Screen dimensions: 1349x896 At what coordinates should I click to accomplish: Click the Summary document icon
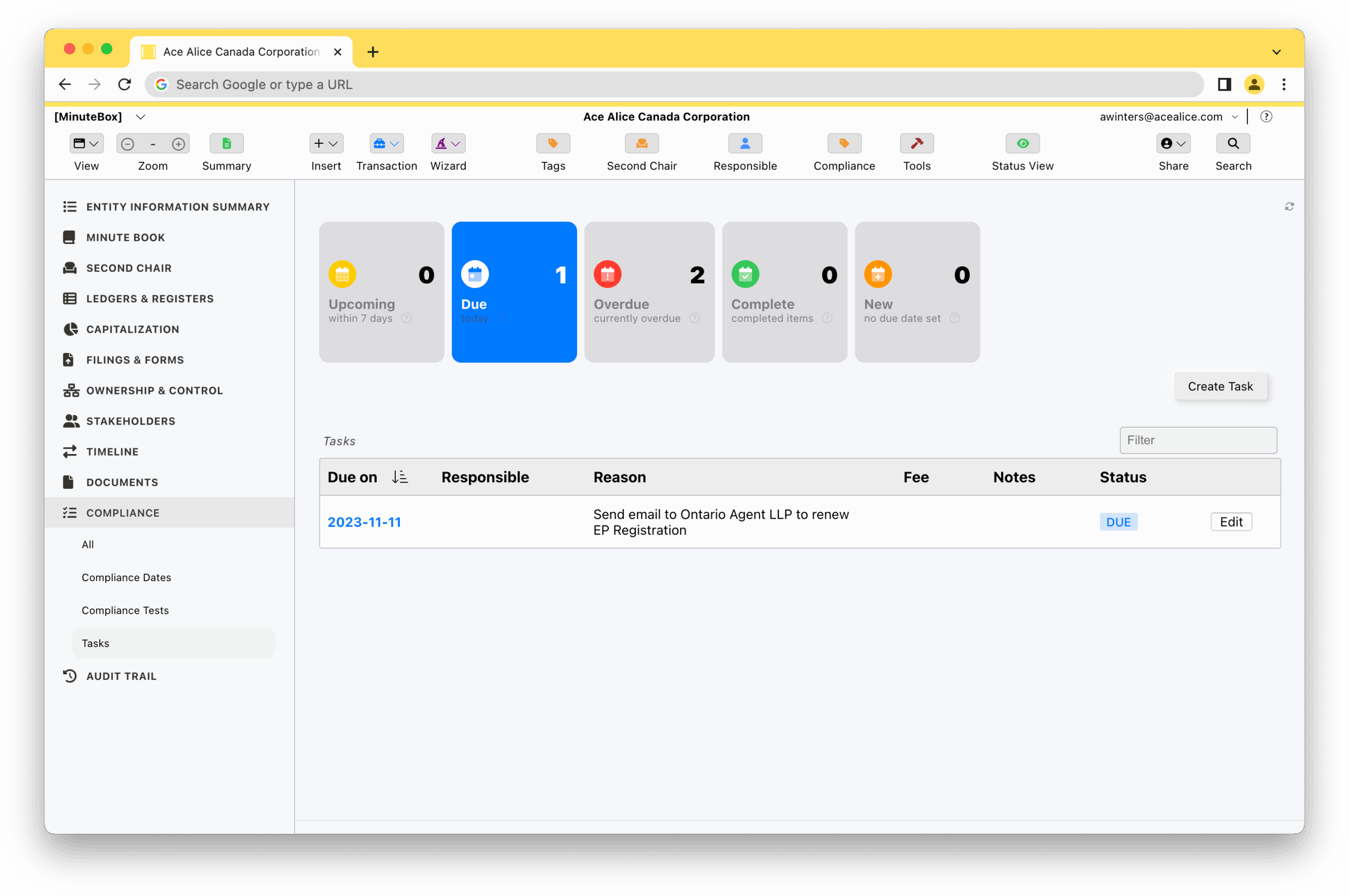227,143
